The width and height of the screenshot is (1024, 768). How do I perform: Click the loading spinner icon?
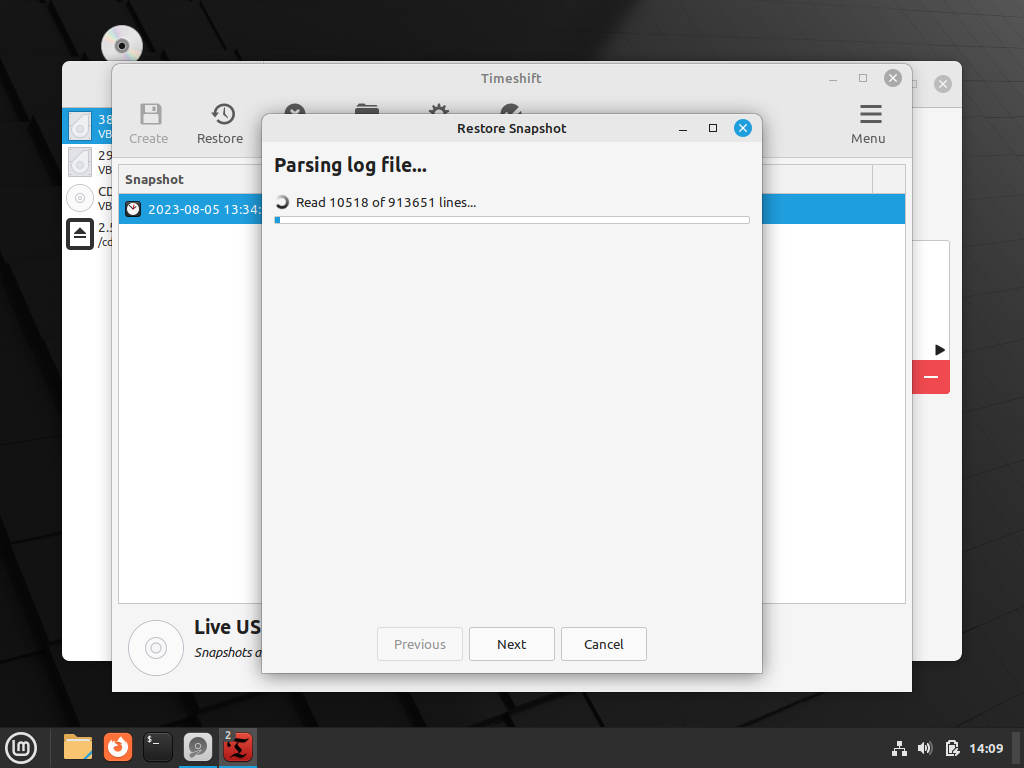pyautogui.click(x=282, y=202)
